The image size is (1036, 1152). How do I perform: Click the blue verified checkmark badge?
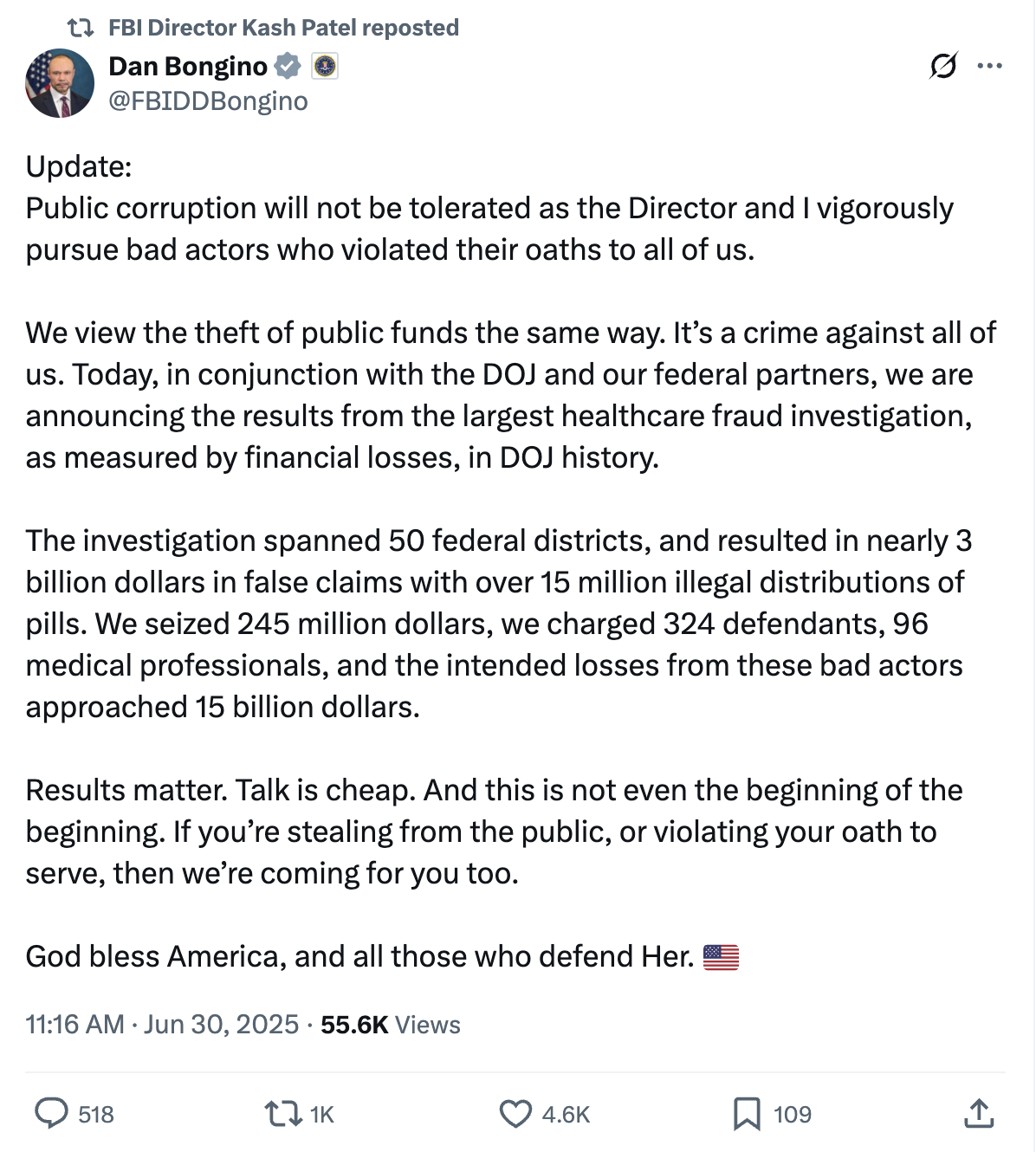tap(288, 66)
